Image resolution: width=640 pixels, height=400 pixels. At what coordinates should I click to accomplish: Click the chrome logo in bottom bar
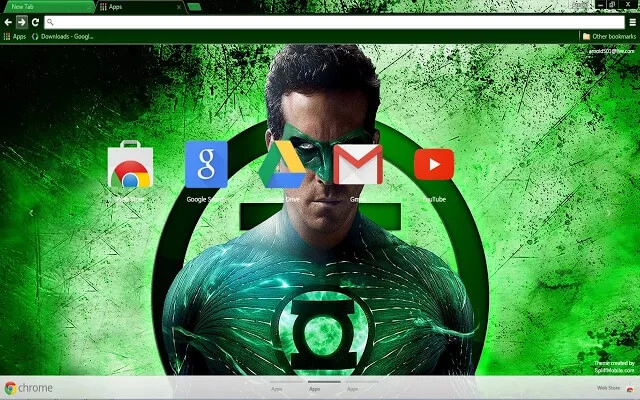pos(29,388)
